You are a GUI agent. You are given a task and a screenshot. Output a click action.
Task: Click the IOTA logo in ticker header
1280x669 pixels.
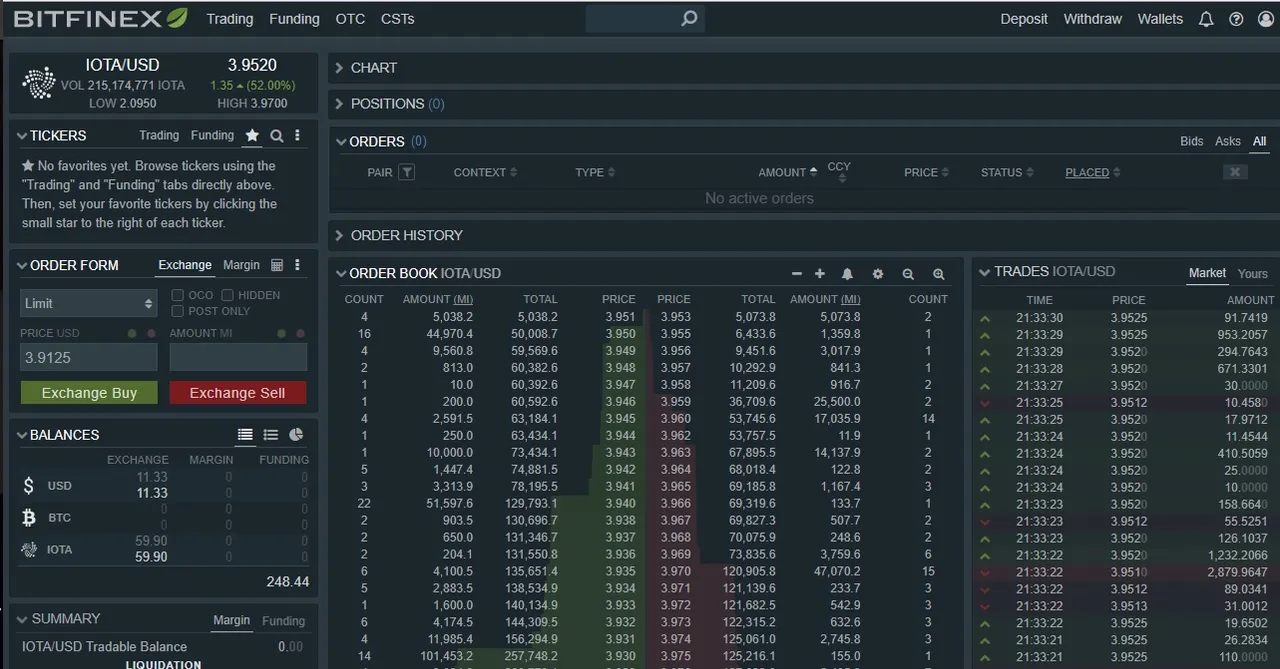[39, 83]
